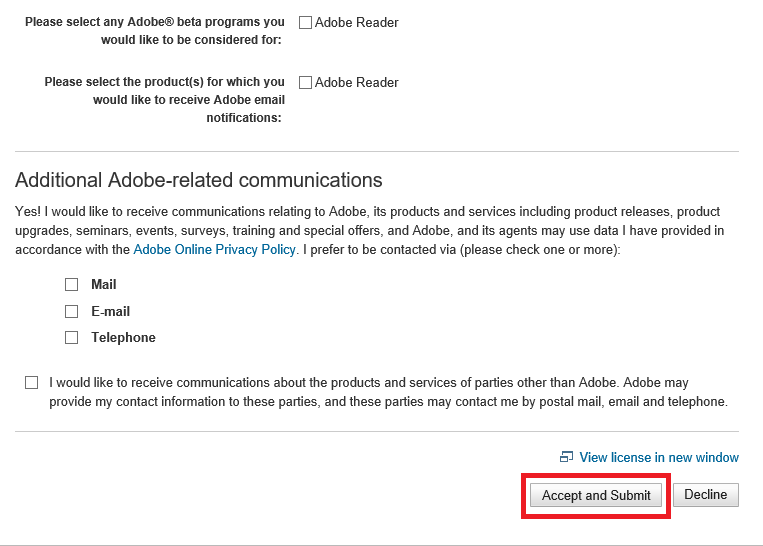Click the View license in new window link

[659, 458]
